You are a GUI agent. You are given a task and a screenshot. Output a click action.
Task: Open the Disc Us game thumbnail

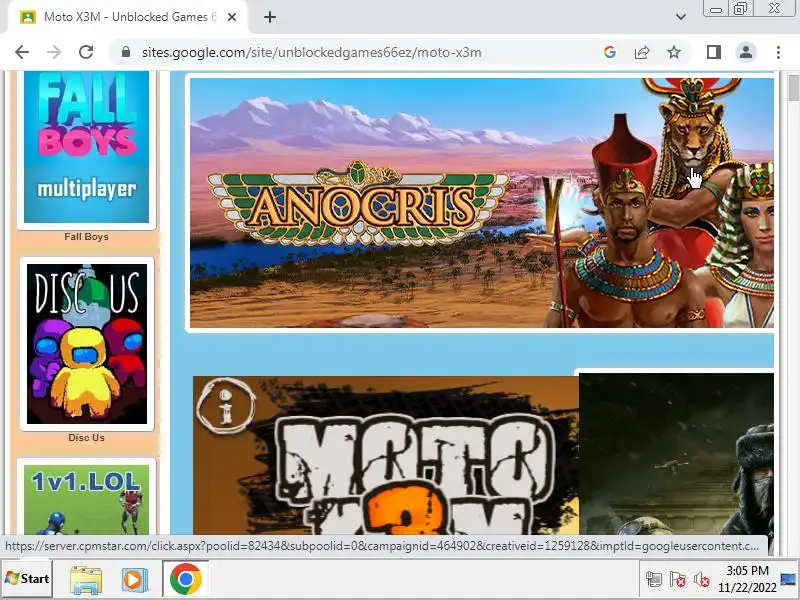click(x=87, y=344)
